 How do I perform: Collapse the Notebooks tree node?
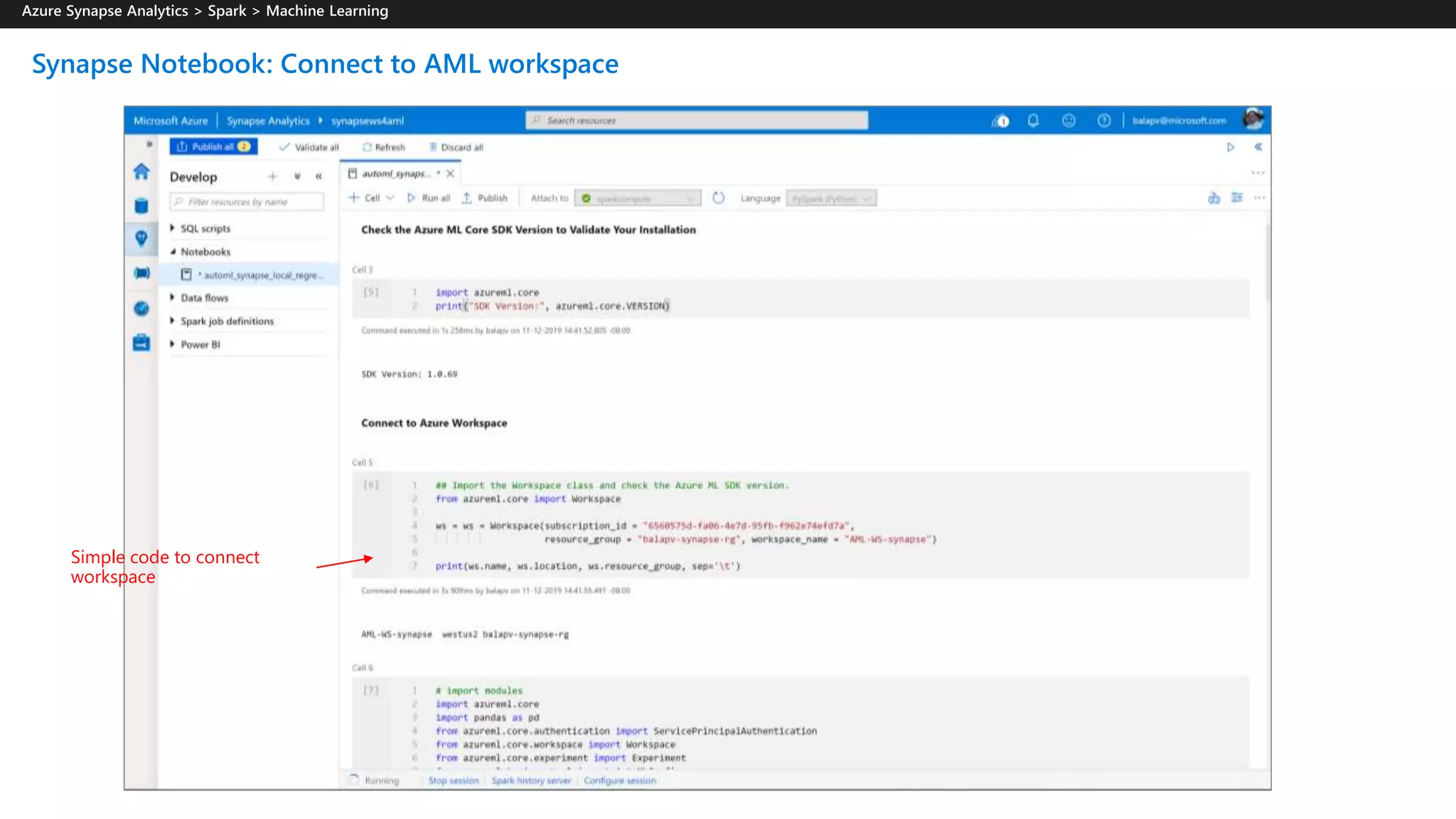[172, 252]
